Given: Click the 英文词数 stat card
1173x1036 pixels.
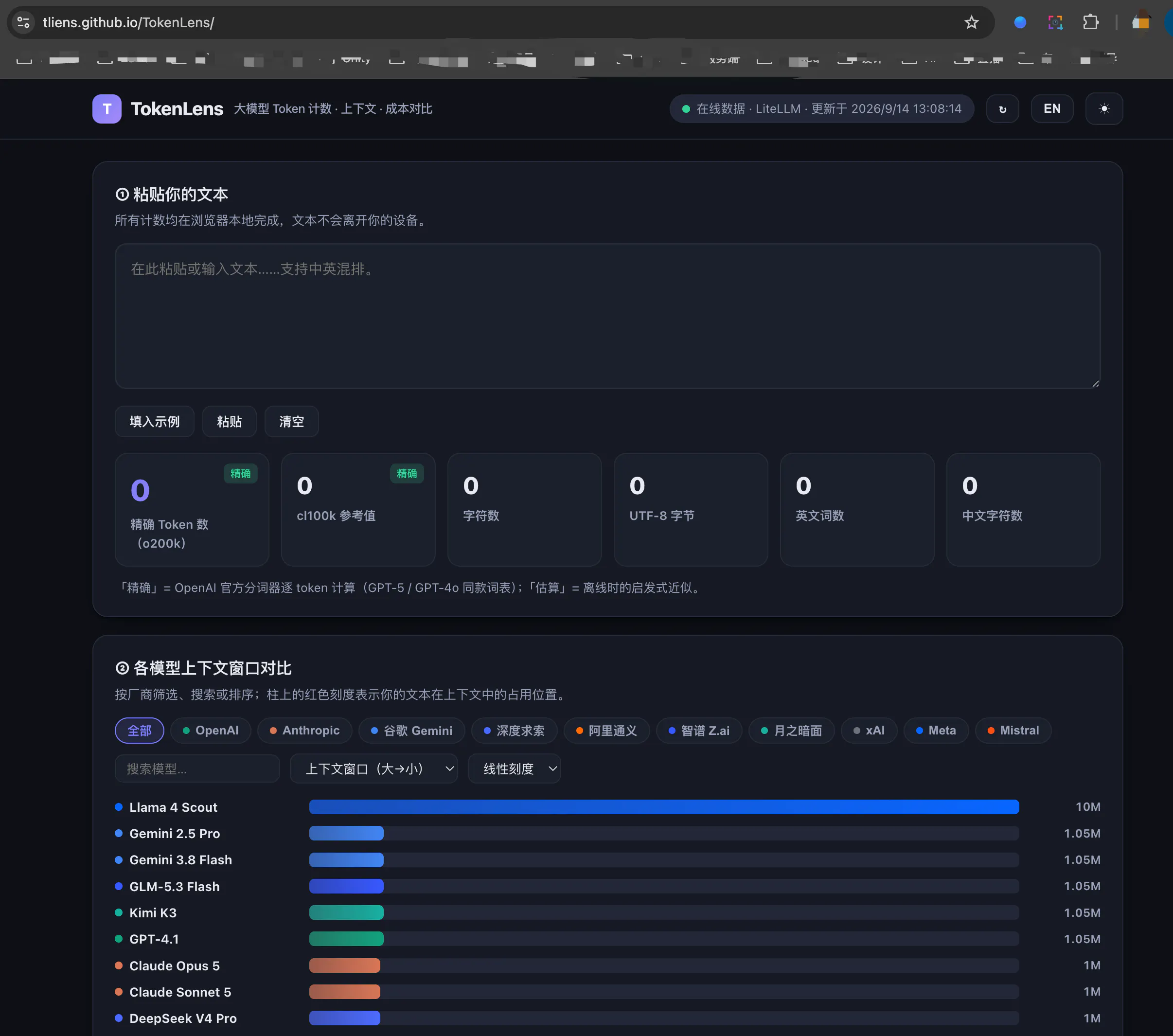Looking at the screenshot, I should 857,510.
